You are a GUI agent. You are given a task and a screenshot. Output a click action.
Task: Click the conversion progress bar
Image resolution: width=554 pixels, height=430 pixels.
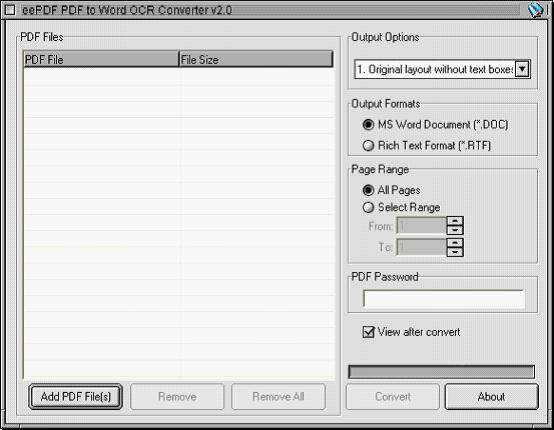441,372
